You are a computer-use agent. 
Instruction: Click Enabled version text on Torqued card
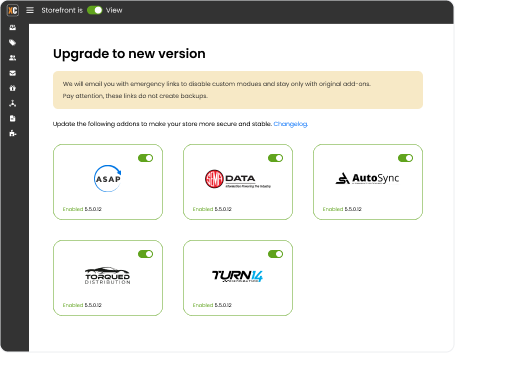[x=82, y=305]
